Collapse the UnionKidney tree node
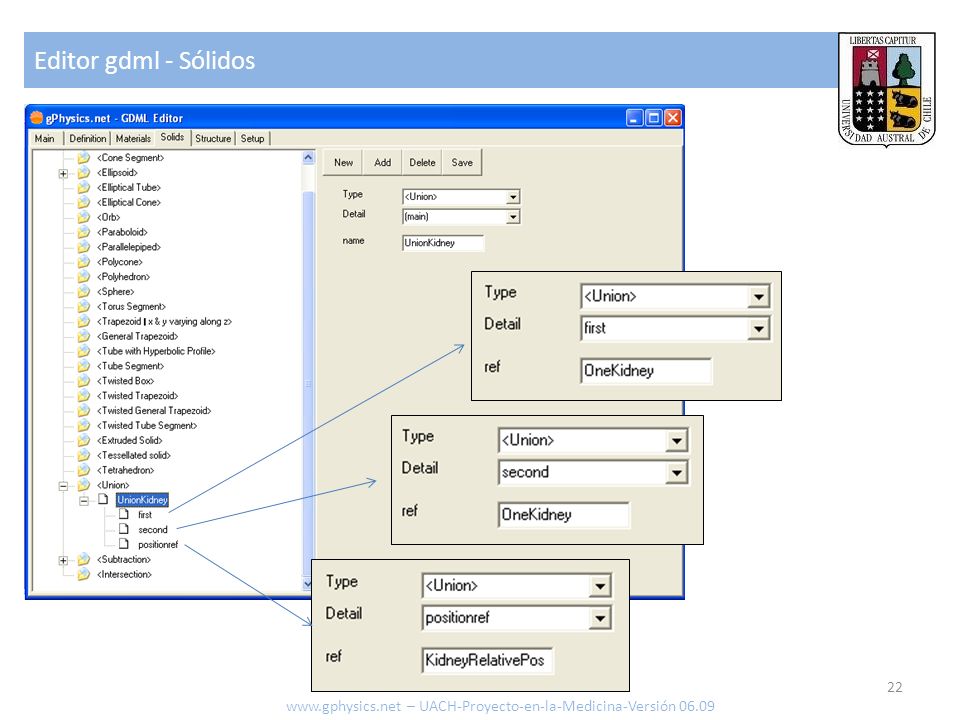The image size is (960, 720). 84,501
